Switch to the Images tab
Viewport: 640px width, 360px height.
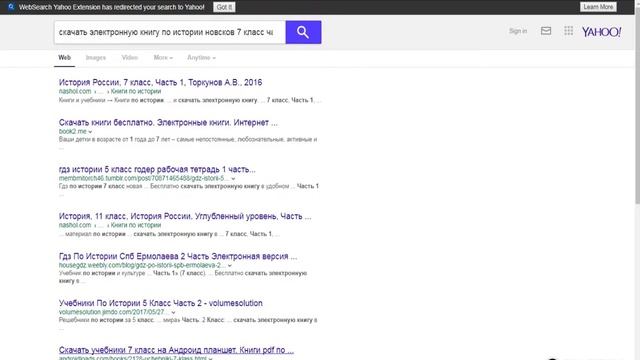96,58
